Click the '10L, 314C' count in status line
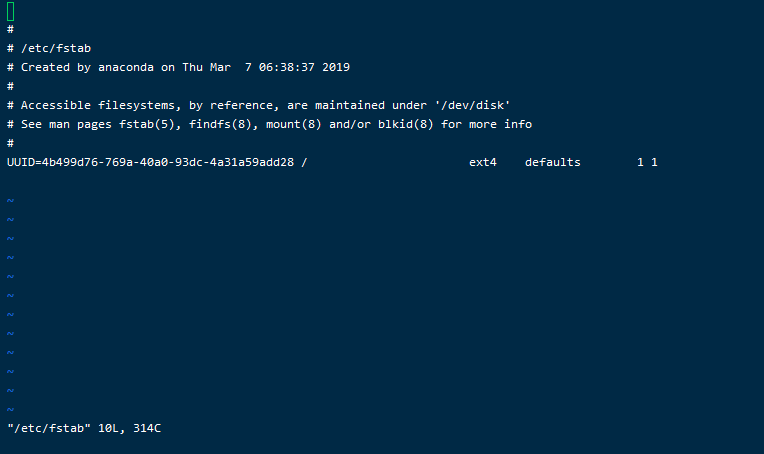This screenshot has height=454, width=764. [130, 428]
